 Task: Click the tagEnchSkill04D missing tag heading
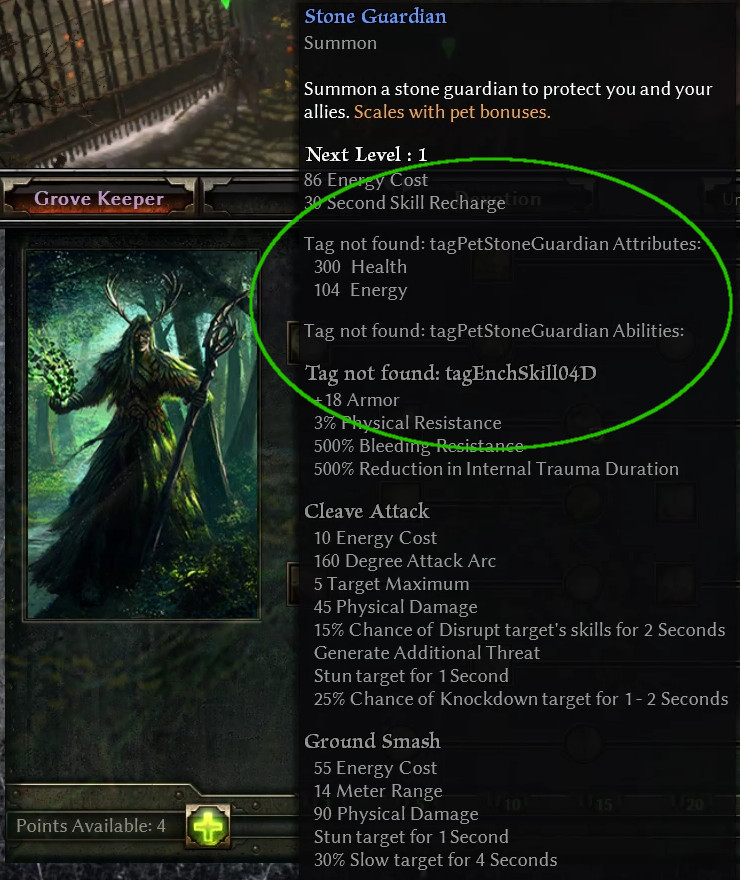click(451, 373)
